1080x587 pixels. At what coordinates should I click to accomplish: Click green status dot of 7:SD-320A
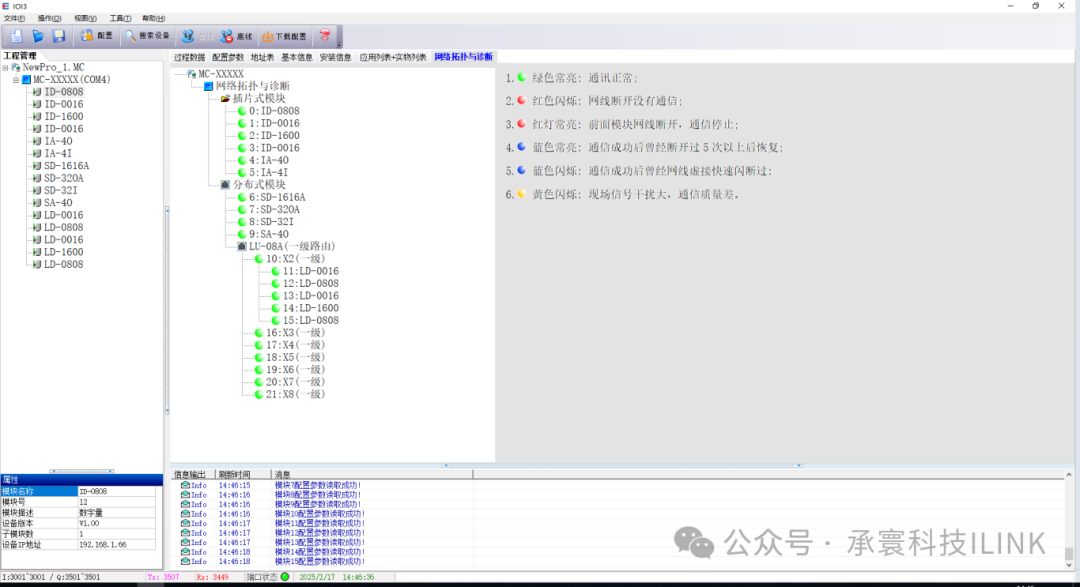click(242, 209)
